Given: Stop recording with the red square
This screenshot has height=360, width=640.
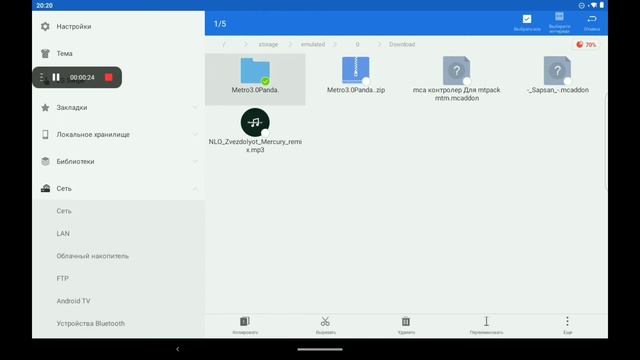Looking at the screenshot, I should coord(109,77).
